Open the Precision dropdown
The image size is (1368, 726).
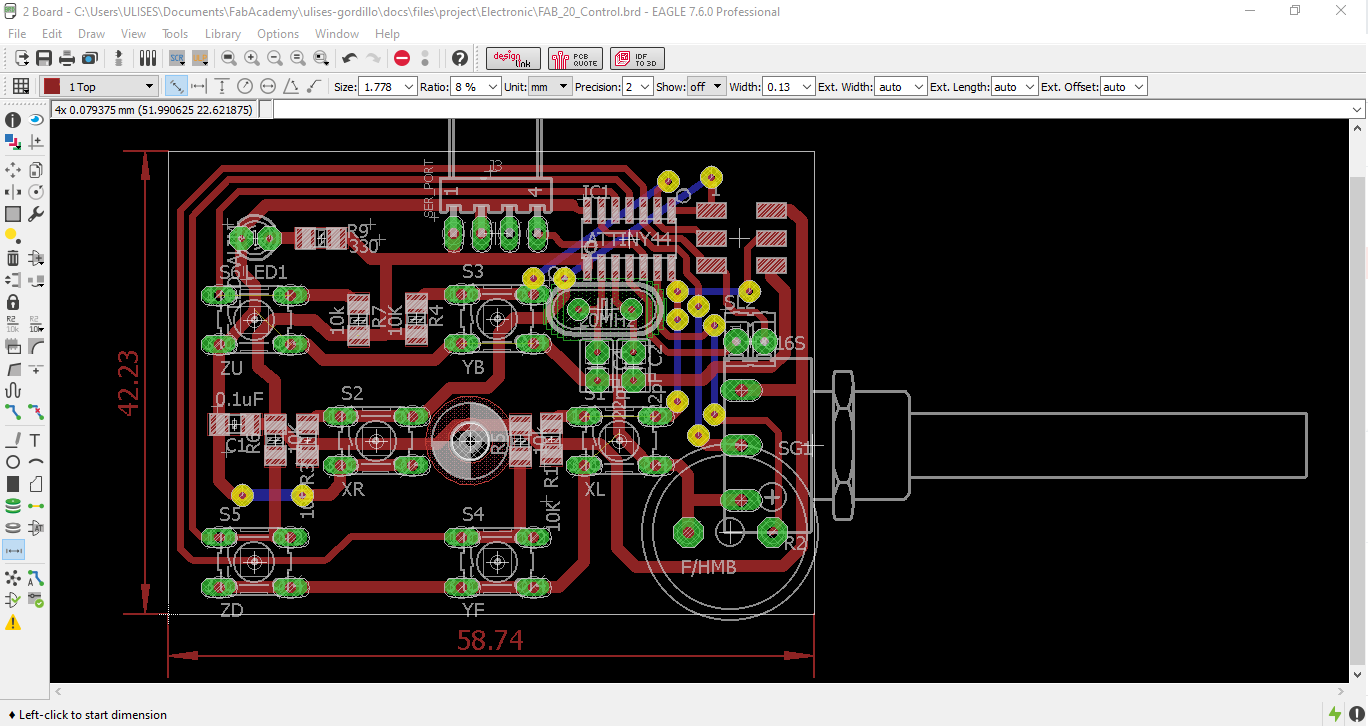638,87
